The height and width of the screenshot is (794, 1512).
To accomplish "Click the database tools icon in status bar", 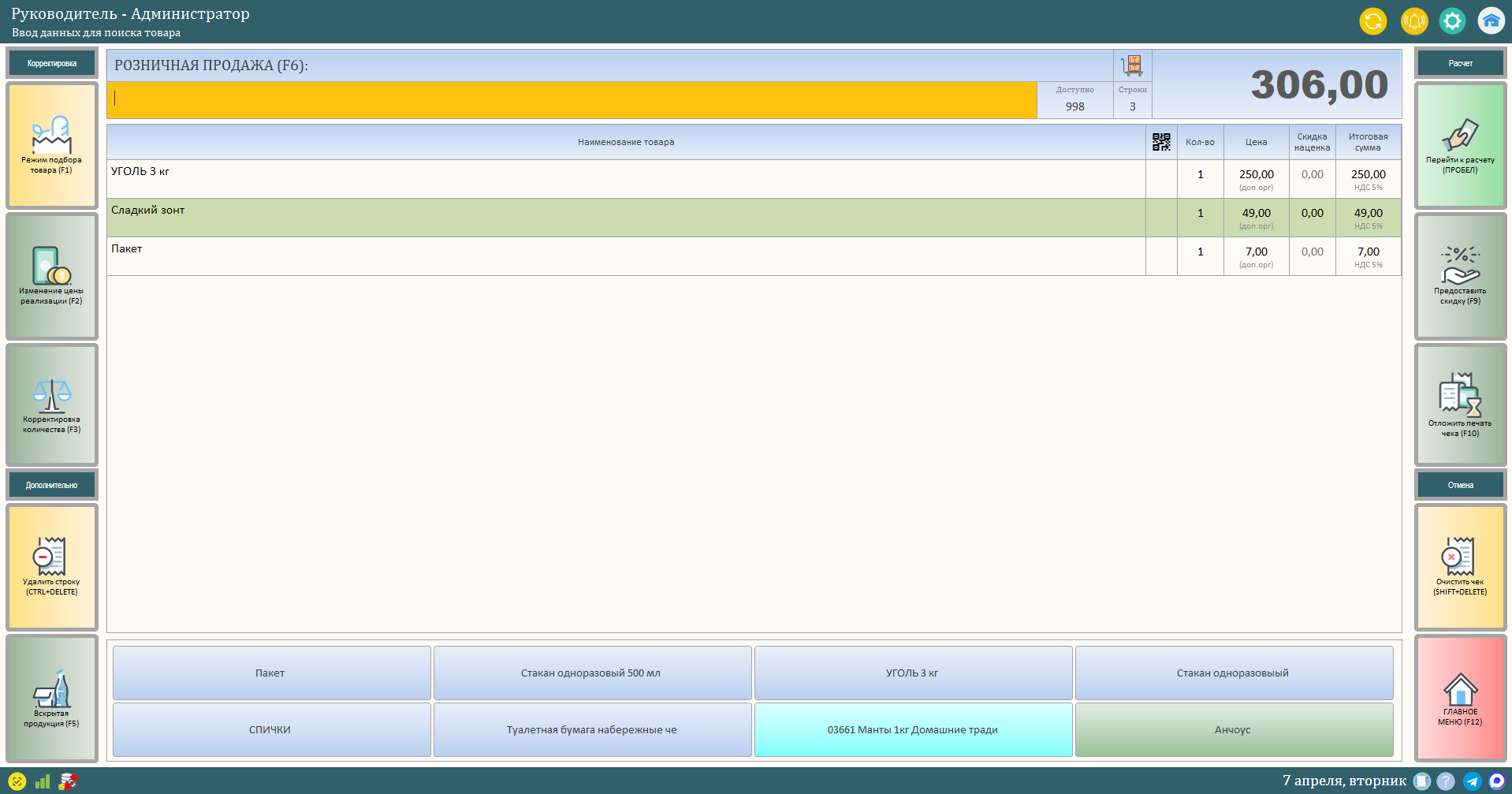I will (x=69, y=781).
